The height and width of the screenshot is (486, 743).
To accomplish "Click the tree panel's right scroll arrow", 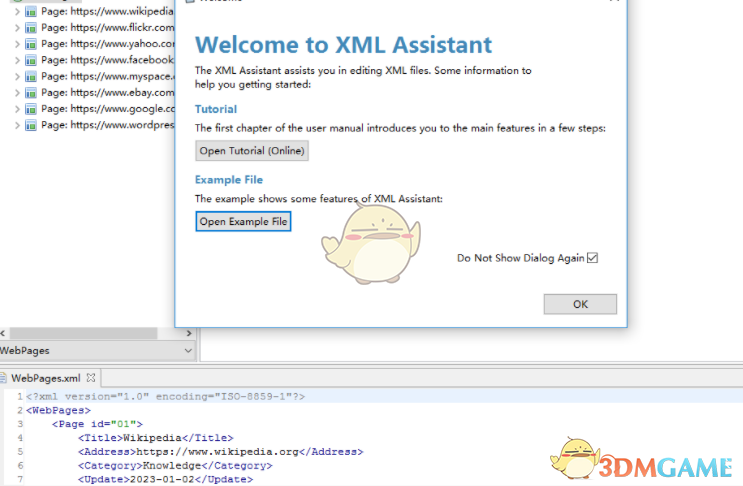I will coord(189,333).
